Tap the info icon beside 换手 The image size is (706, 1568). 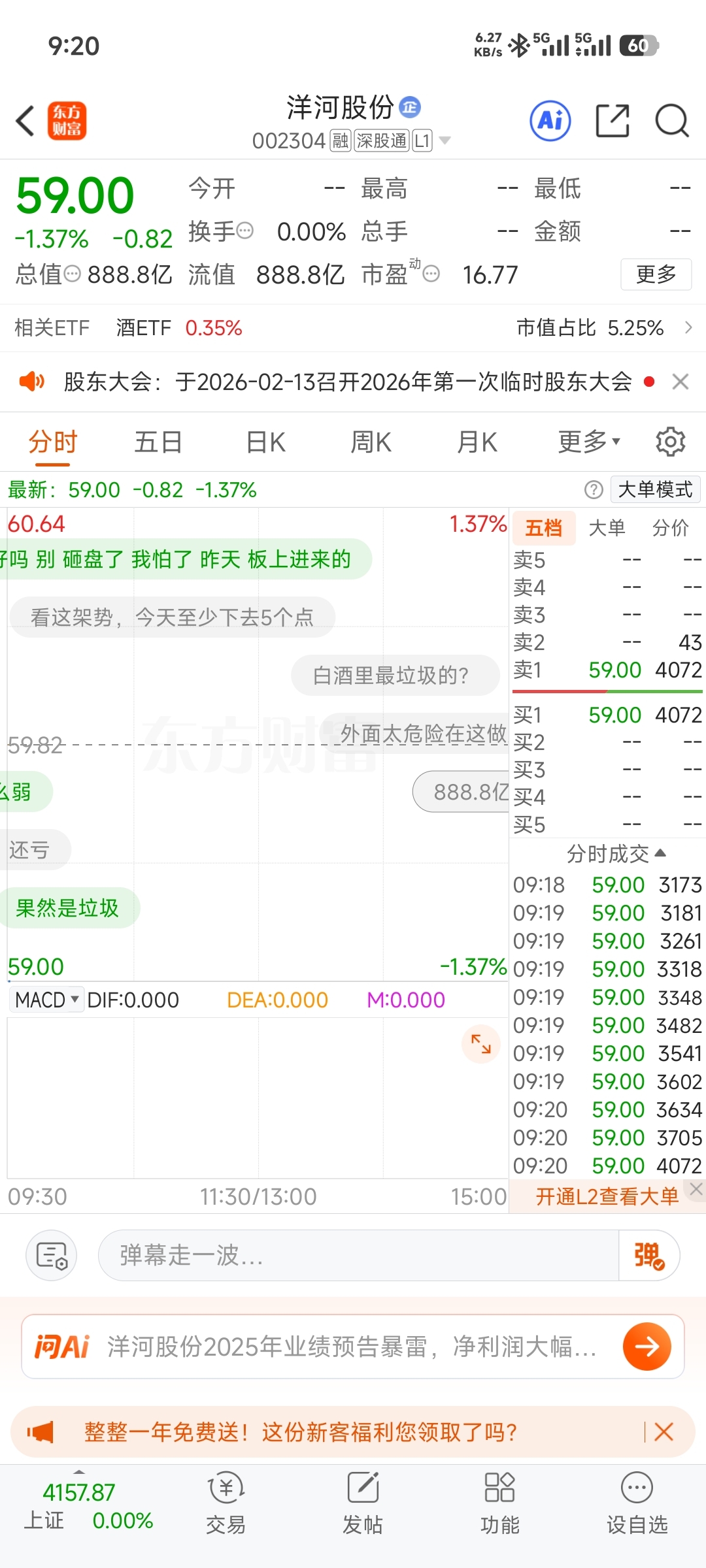click(245, 231)
